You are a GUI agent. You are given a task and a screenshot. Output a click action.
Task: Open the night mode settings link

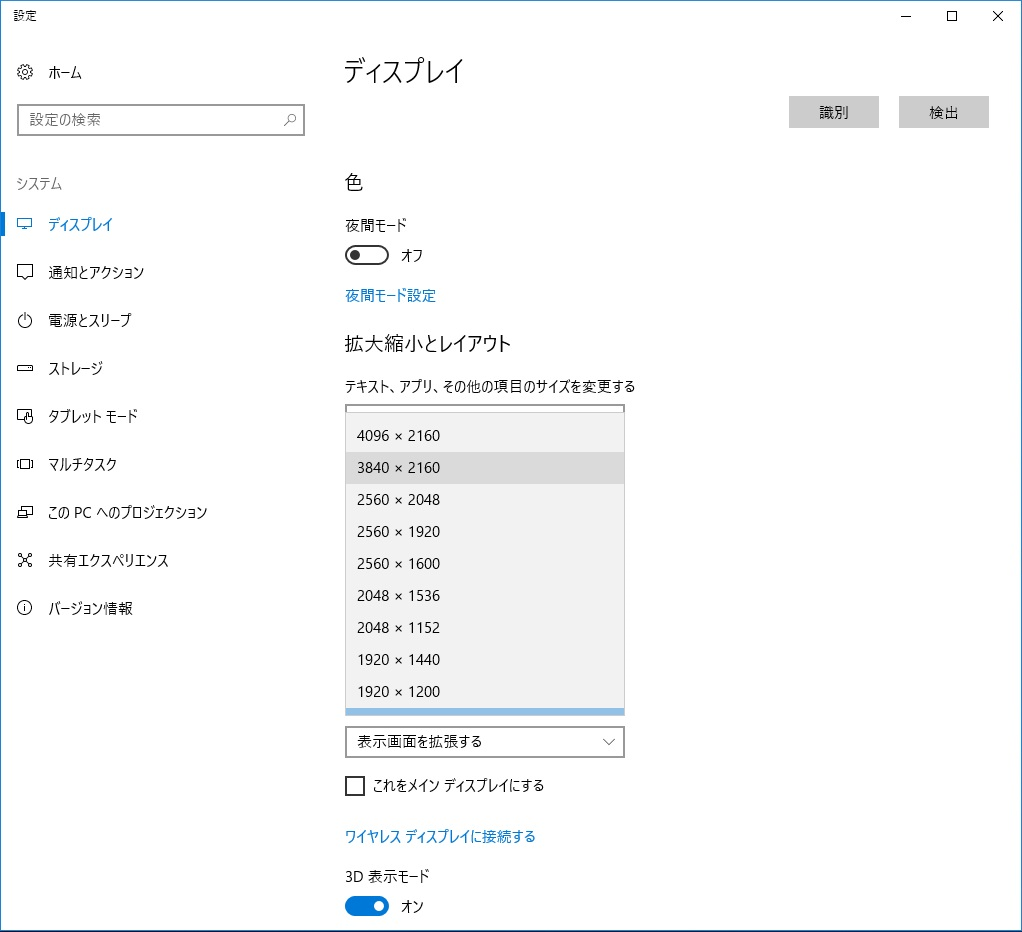[390, 296]
